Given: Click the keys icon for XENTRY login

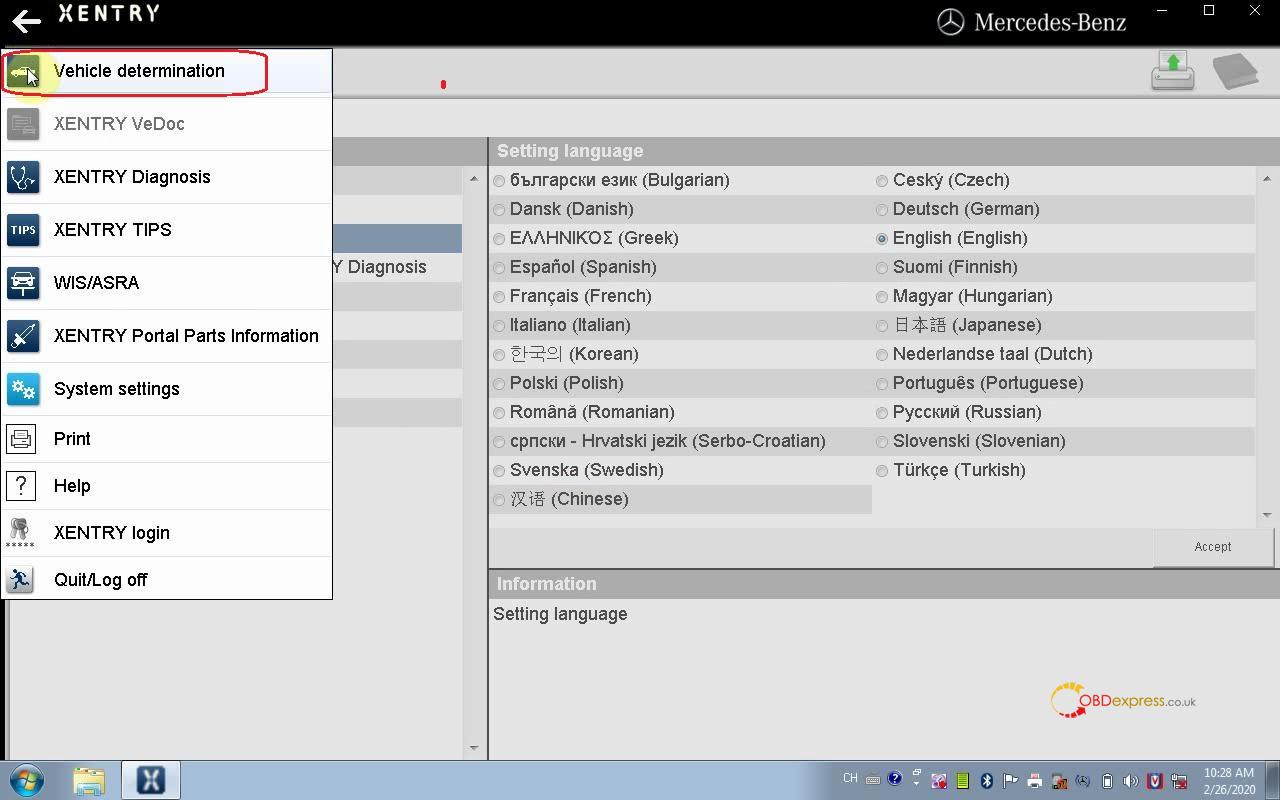Looking at the screenshot, I should pyautogui.click(x=21, y=533).
